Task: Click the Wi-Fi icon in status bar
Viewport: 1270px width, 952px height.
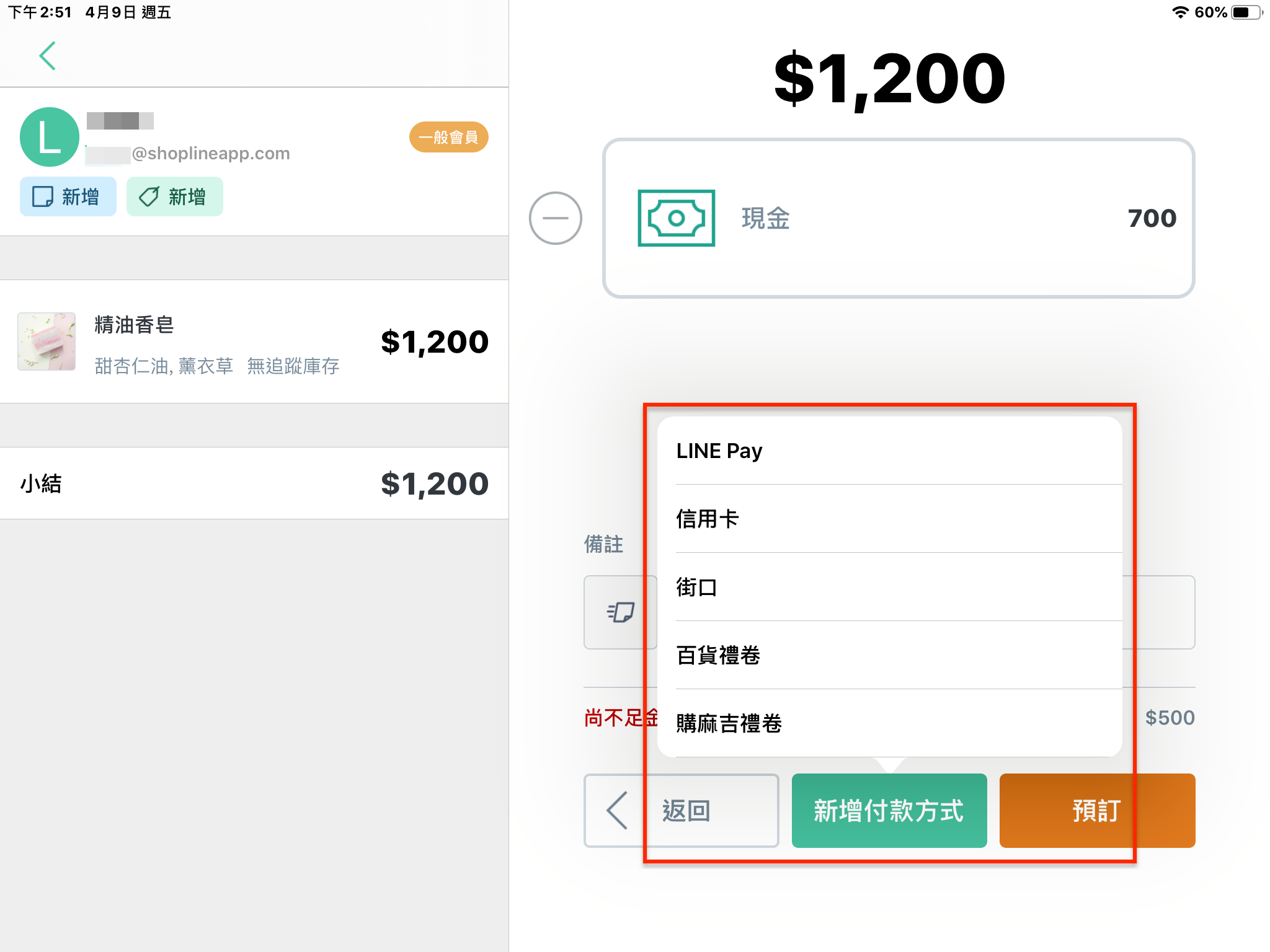Action: pyautogui.click(x=1180, y=12)
